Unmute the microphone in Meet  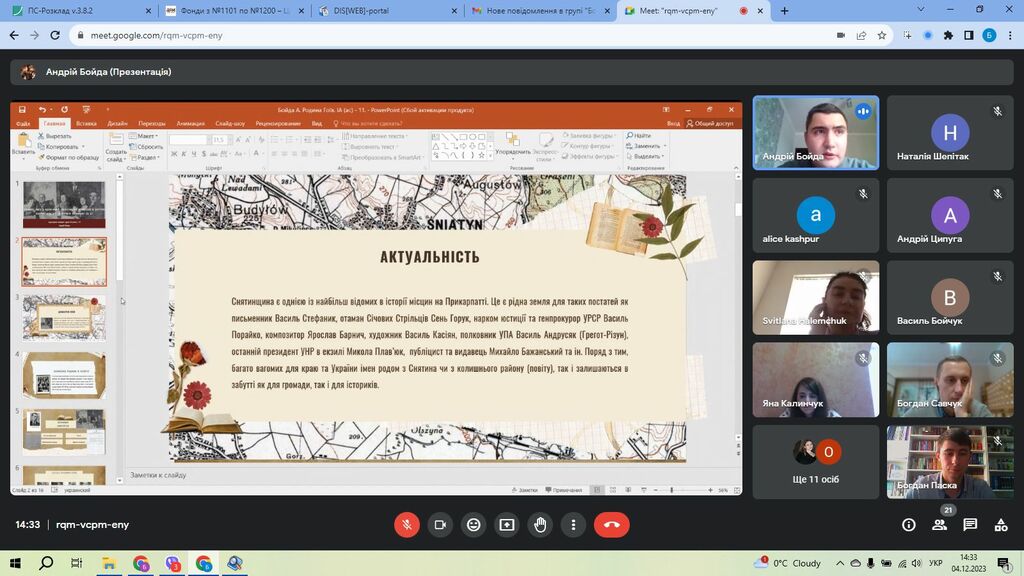[407, 524]
